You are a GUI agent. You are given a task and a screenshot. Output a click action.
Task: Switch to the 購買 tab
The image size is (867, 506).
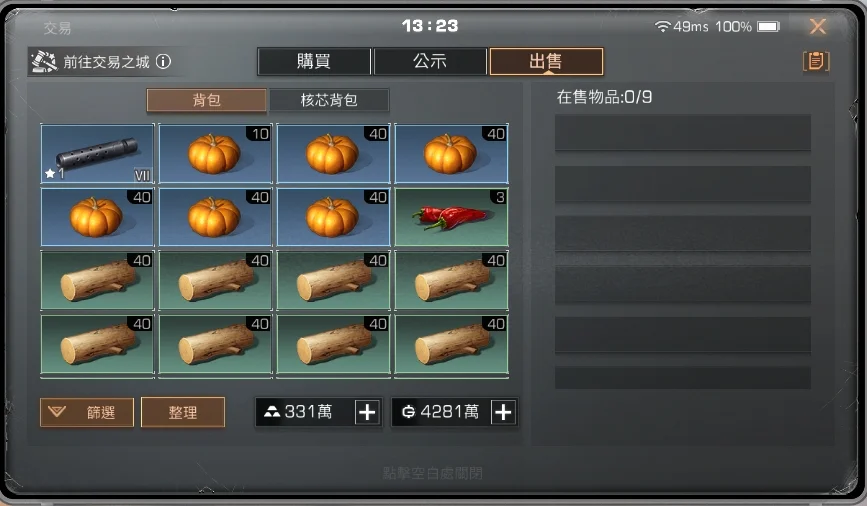(314, 61)
